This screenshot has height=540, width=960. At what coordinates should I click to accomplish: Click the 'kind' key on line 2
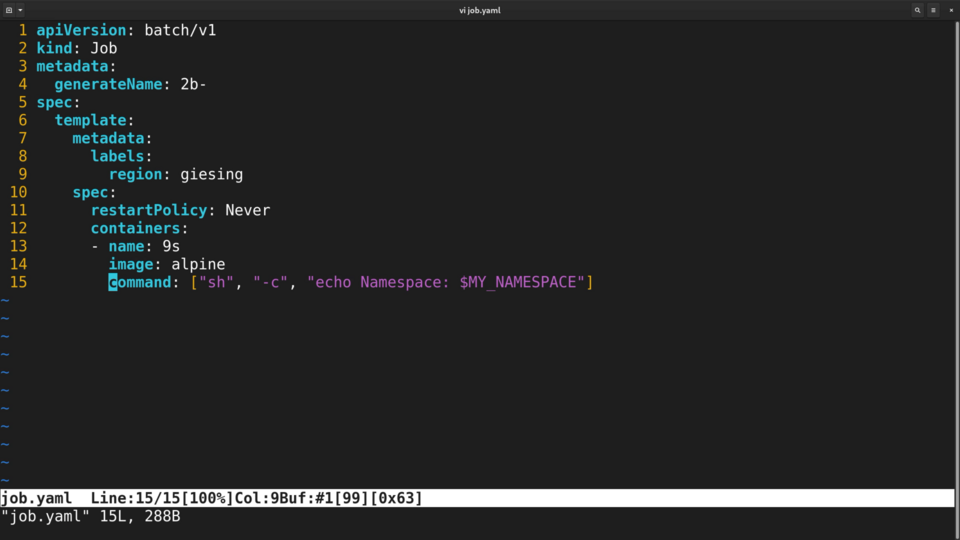[54, 48]
